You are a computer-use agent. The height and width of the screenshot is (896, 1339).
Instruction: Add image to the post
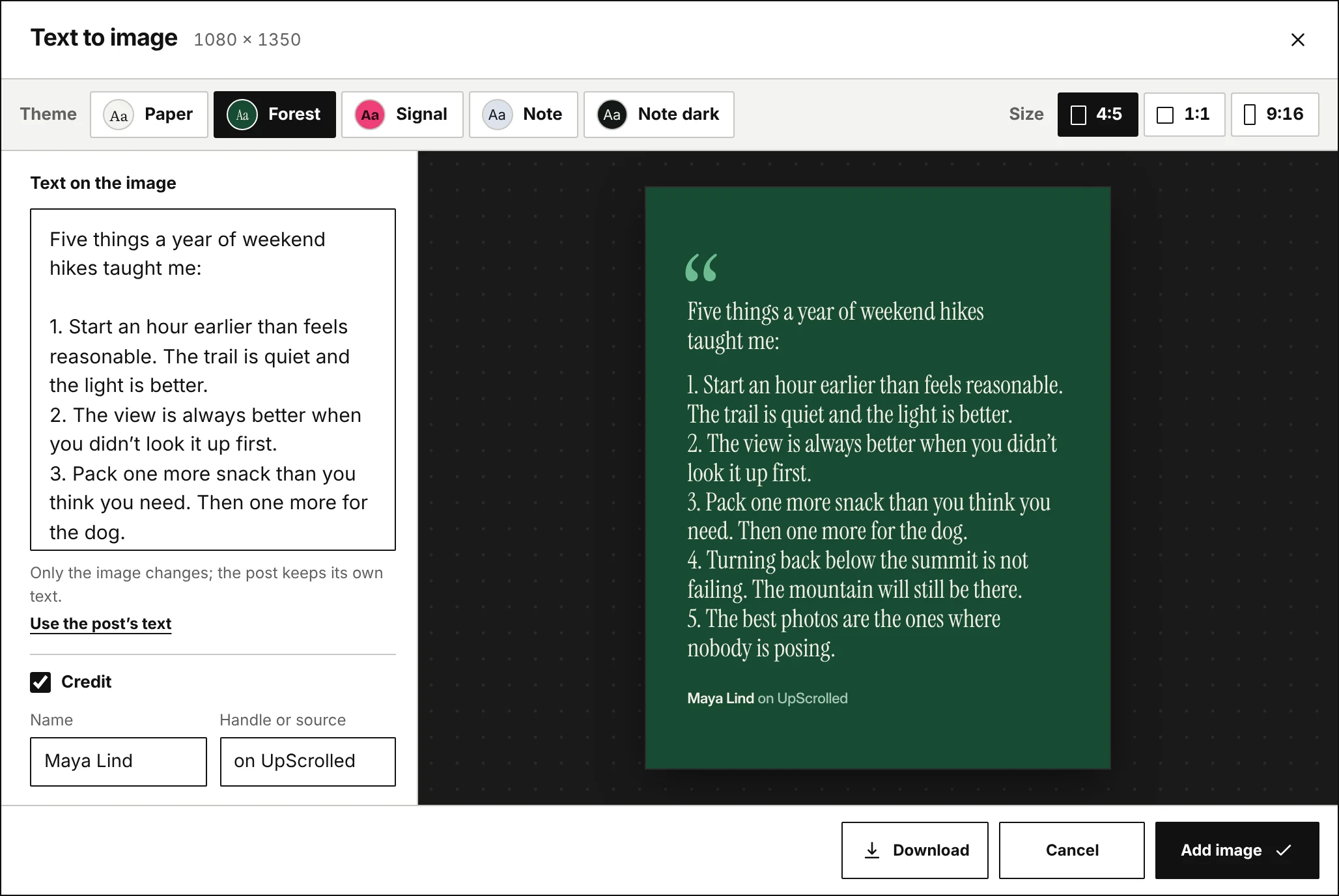1237,850
